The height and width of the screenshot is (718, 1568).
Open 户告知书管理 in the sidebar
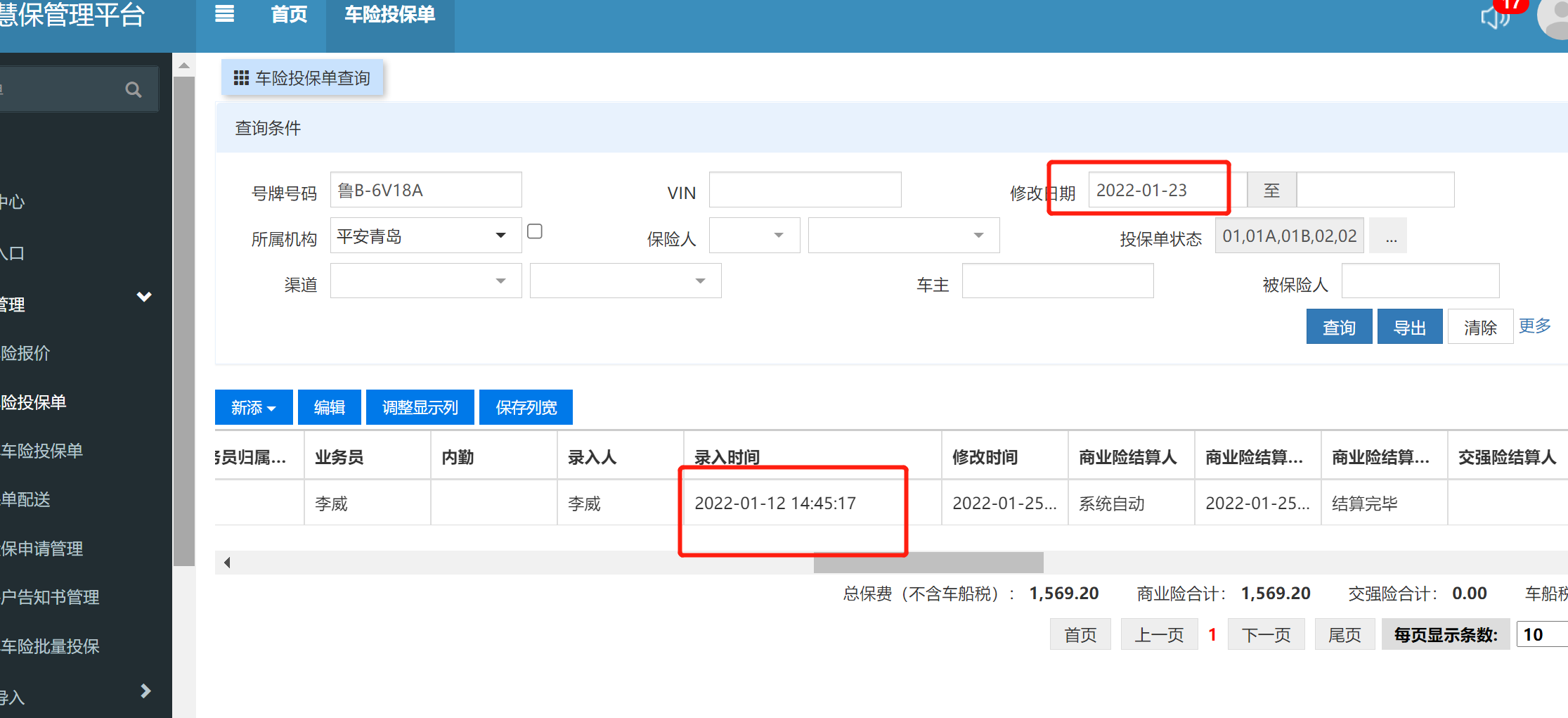[50, 597]
